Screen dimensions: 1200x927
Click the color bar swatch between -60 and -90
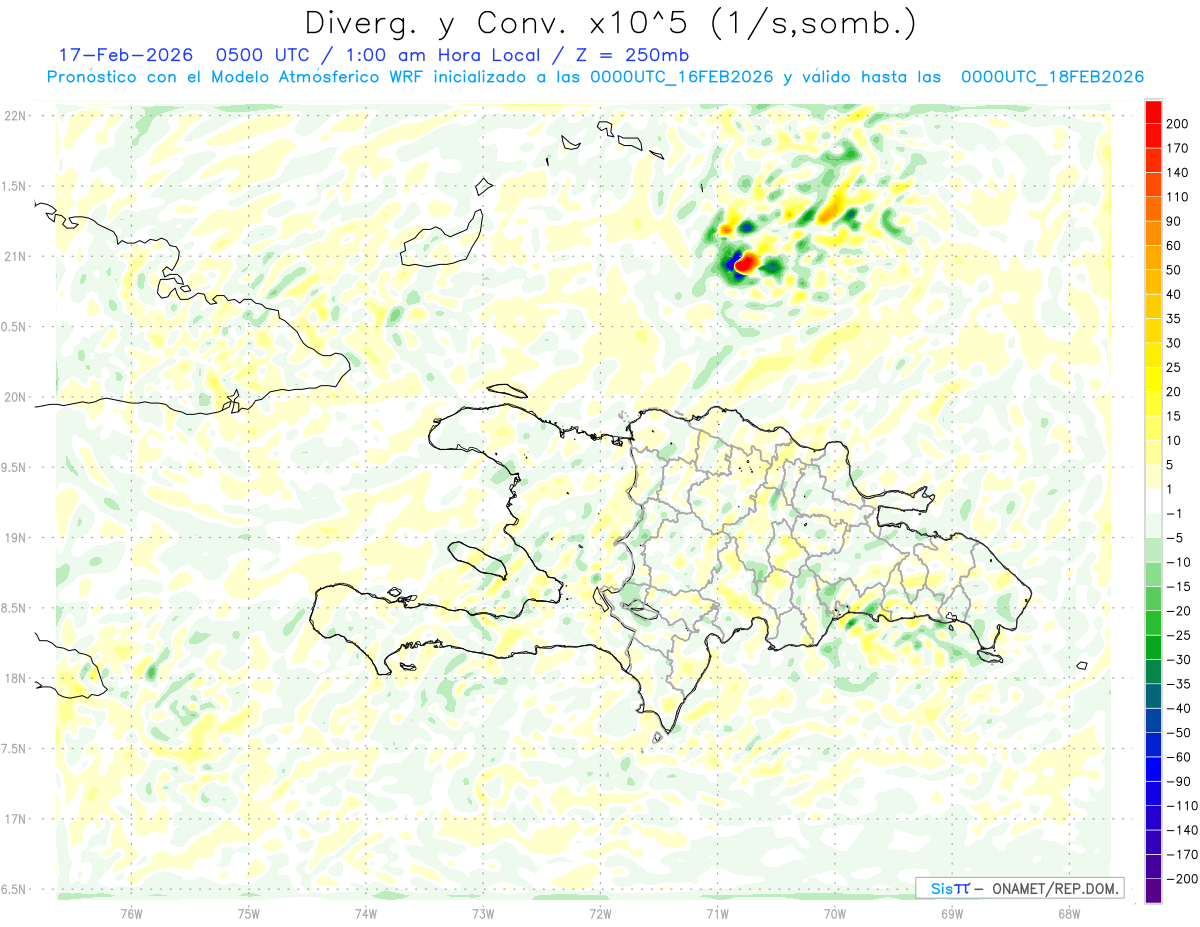1153,768
